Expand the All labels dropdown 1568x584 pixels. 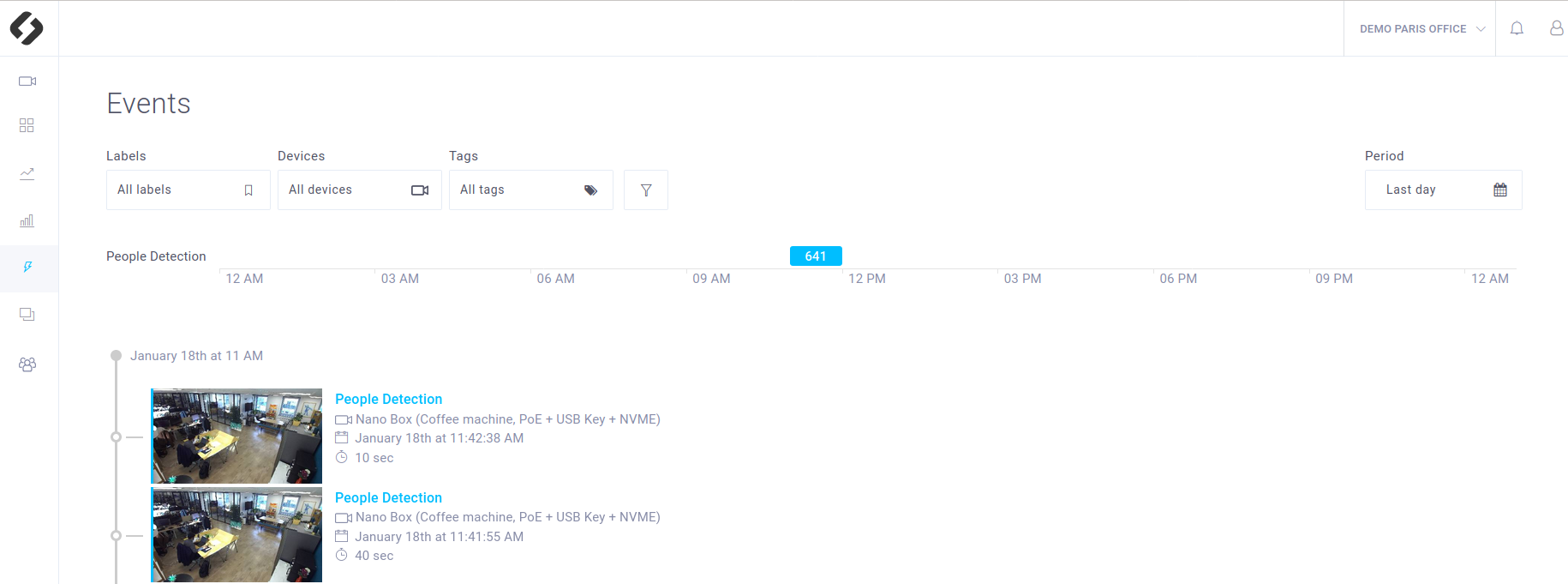coord(189,190)
